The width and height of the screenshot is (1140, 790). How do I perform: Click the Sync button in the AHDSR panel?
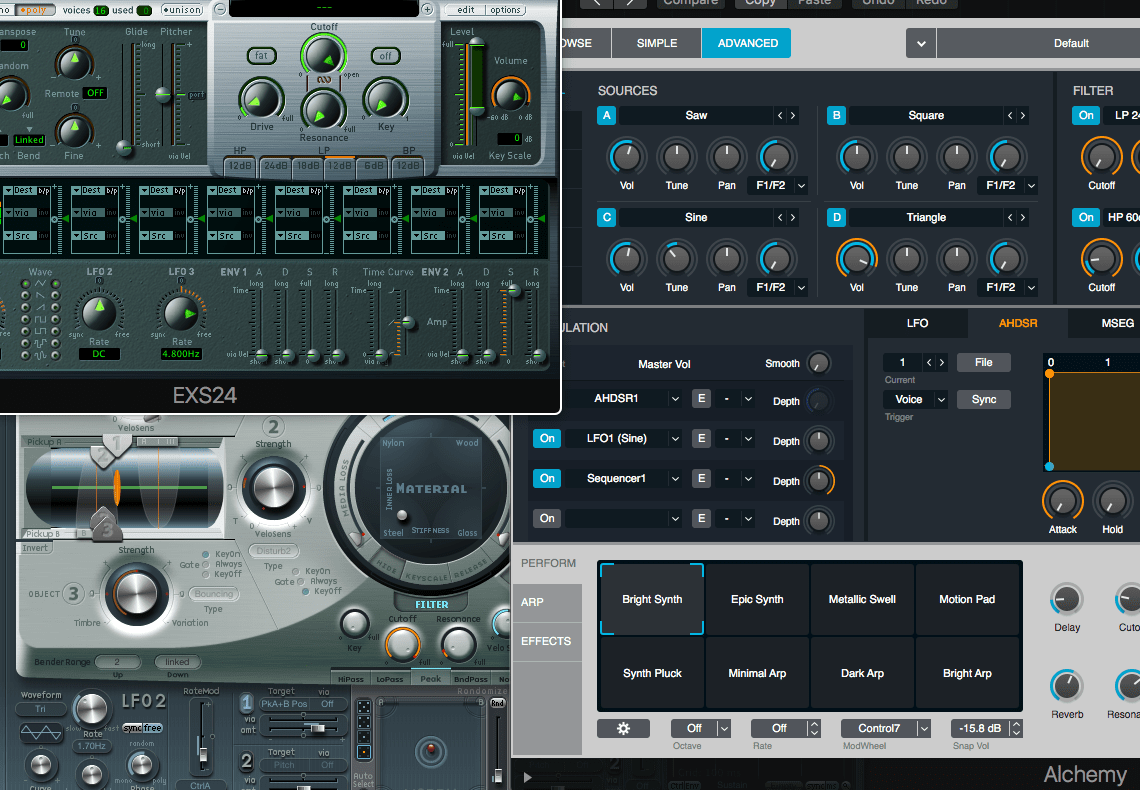click(983, 398)
